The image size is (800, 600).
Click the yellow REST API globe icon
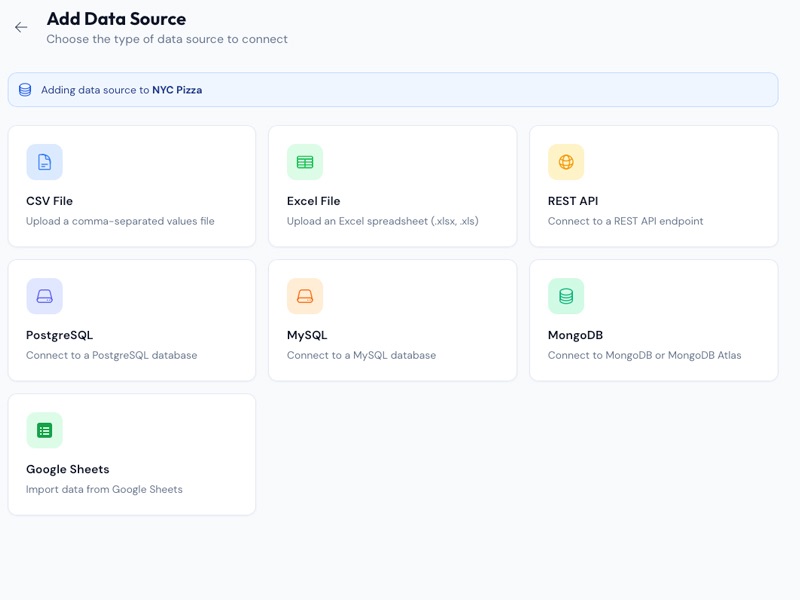tap(566, 162)
